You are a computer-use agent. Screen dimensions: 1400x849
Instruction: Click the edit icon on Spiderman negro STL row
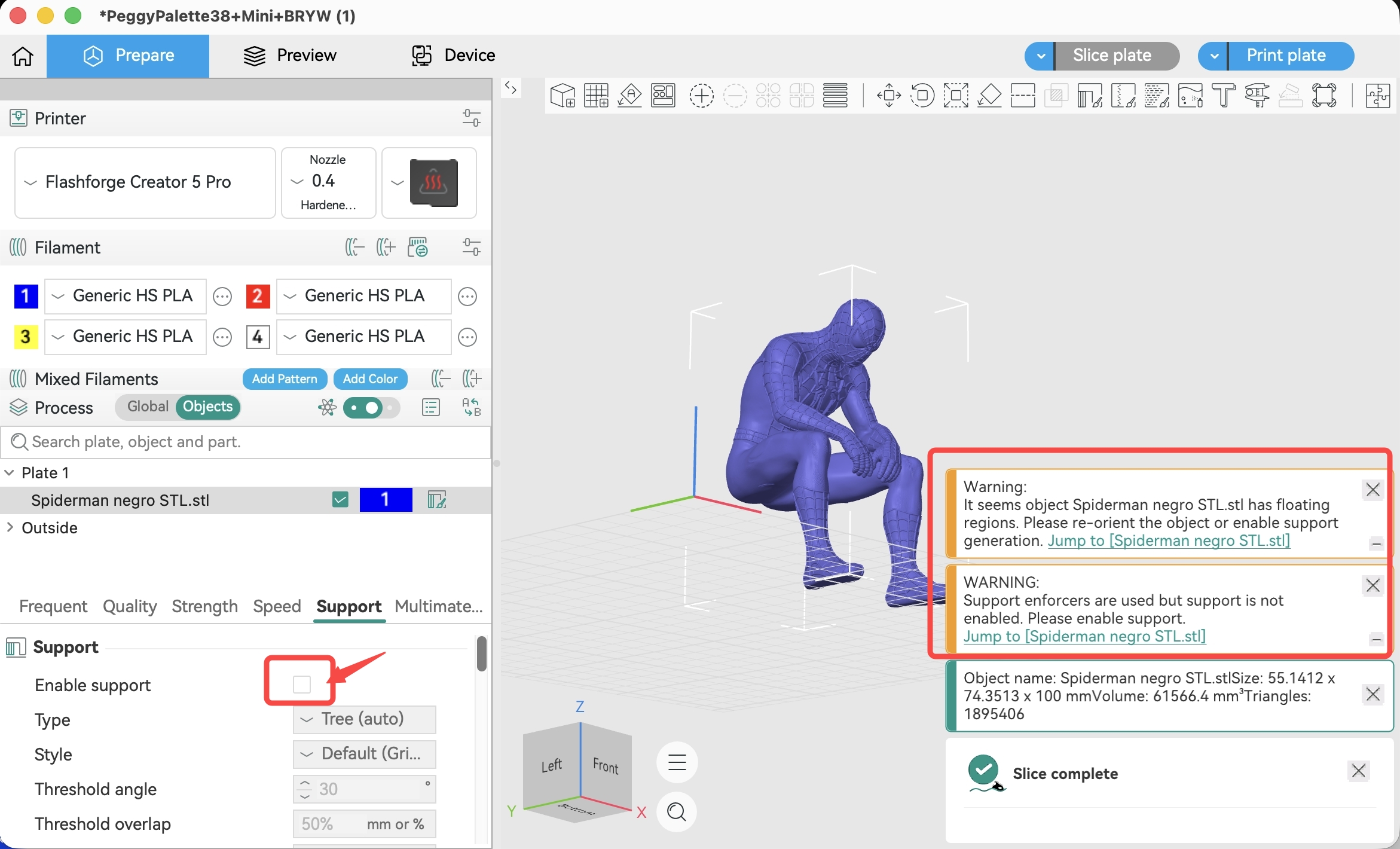437,500
